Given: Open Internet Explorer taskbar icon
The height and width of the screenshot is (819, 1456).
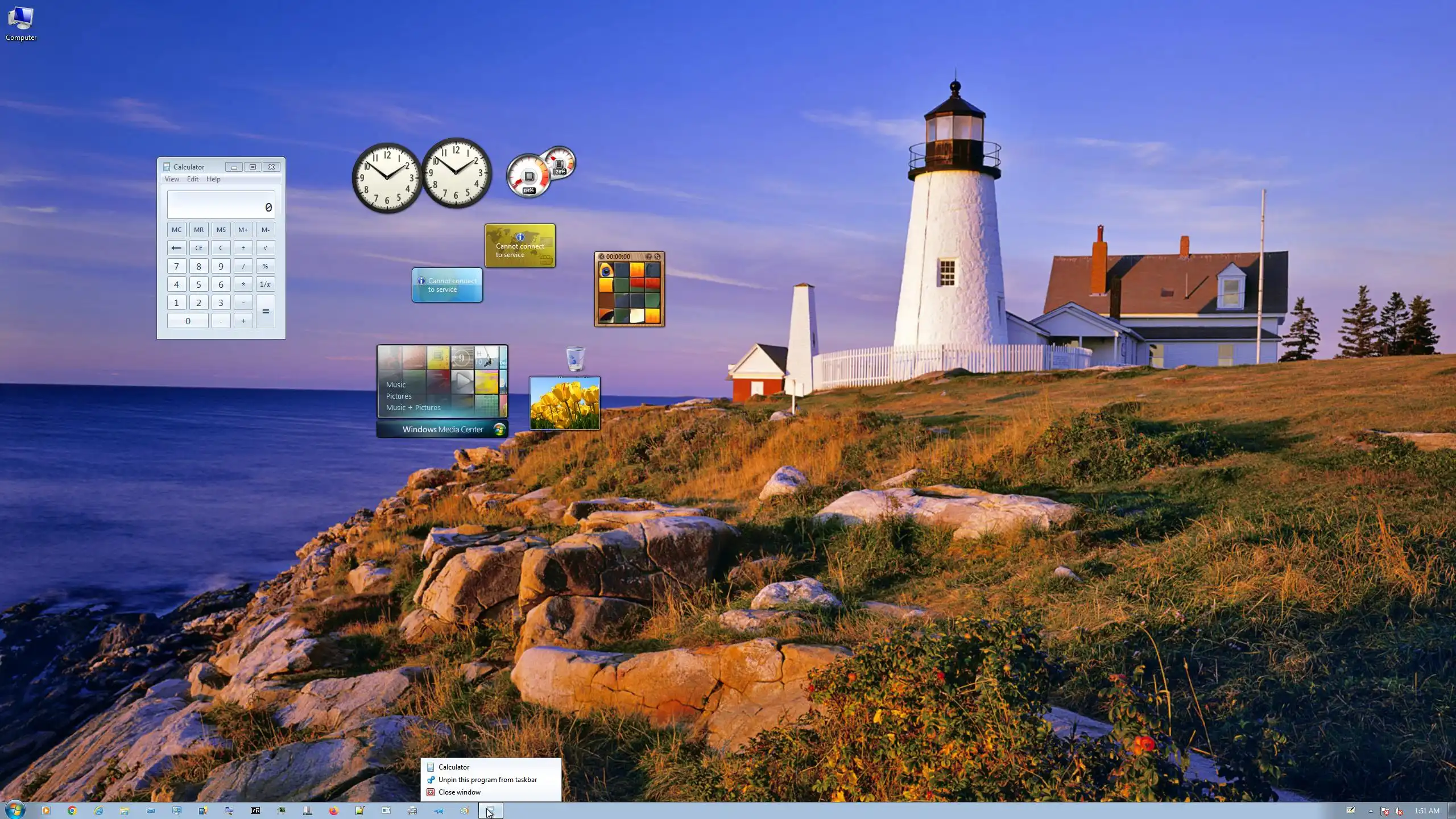Looking at the screenshot, I should click(x=98, y=810).
